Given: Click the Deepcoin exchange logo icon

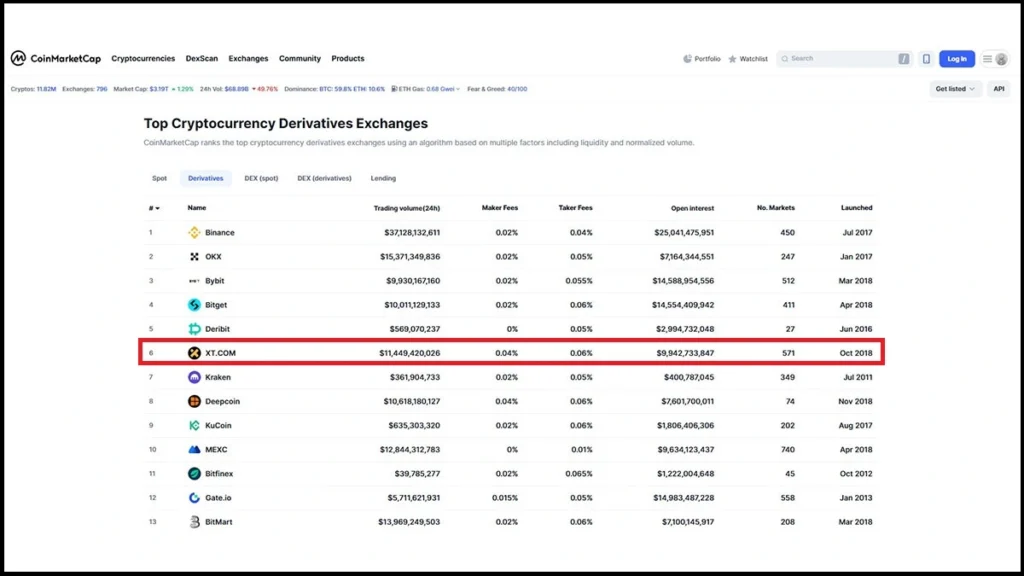Looking at the screenshot, I should click(194, 401).
